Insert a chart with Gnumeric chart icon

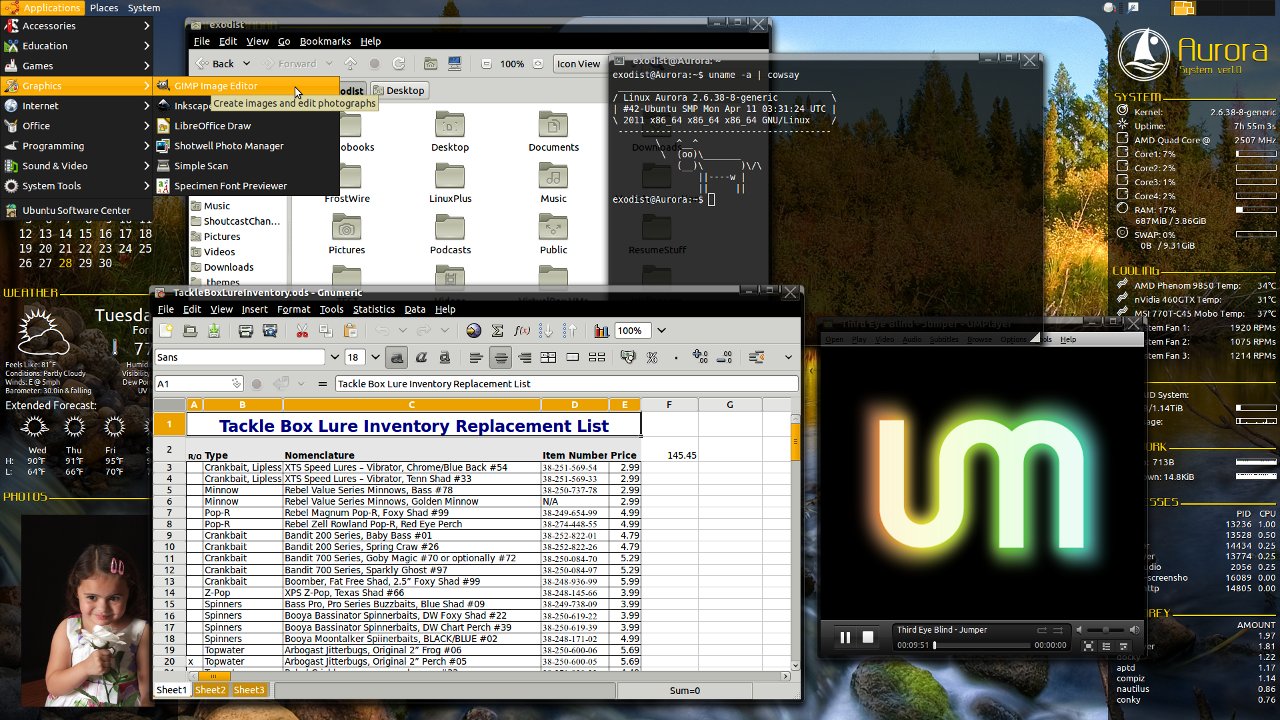602,331
